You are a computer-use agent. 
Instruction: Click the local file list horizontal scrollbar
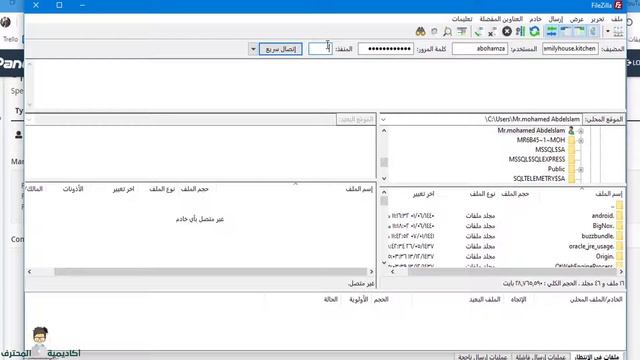pyautogui.click(x=512, y=272)
